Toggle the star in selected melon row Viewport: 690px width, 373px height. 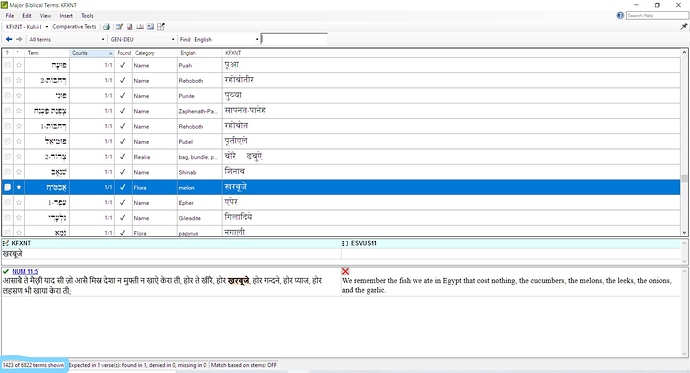18,187
